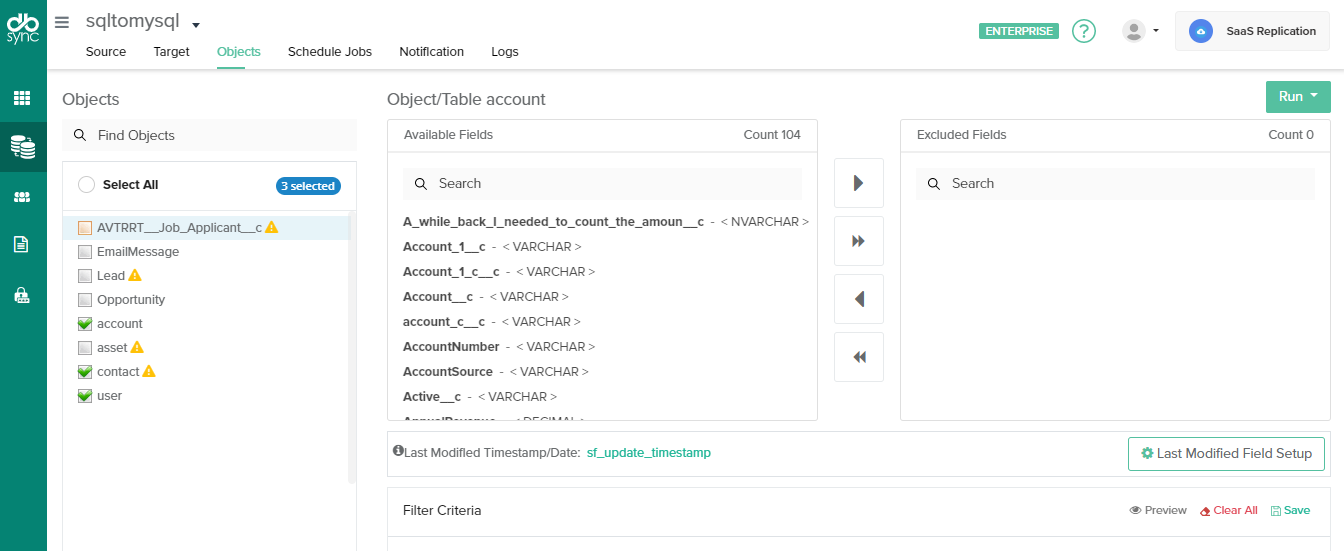
Task: Open the document icon in sidebar
Action: (x=22, y=244)
